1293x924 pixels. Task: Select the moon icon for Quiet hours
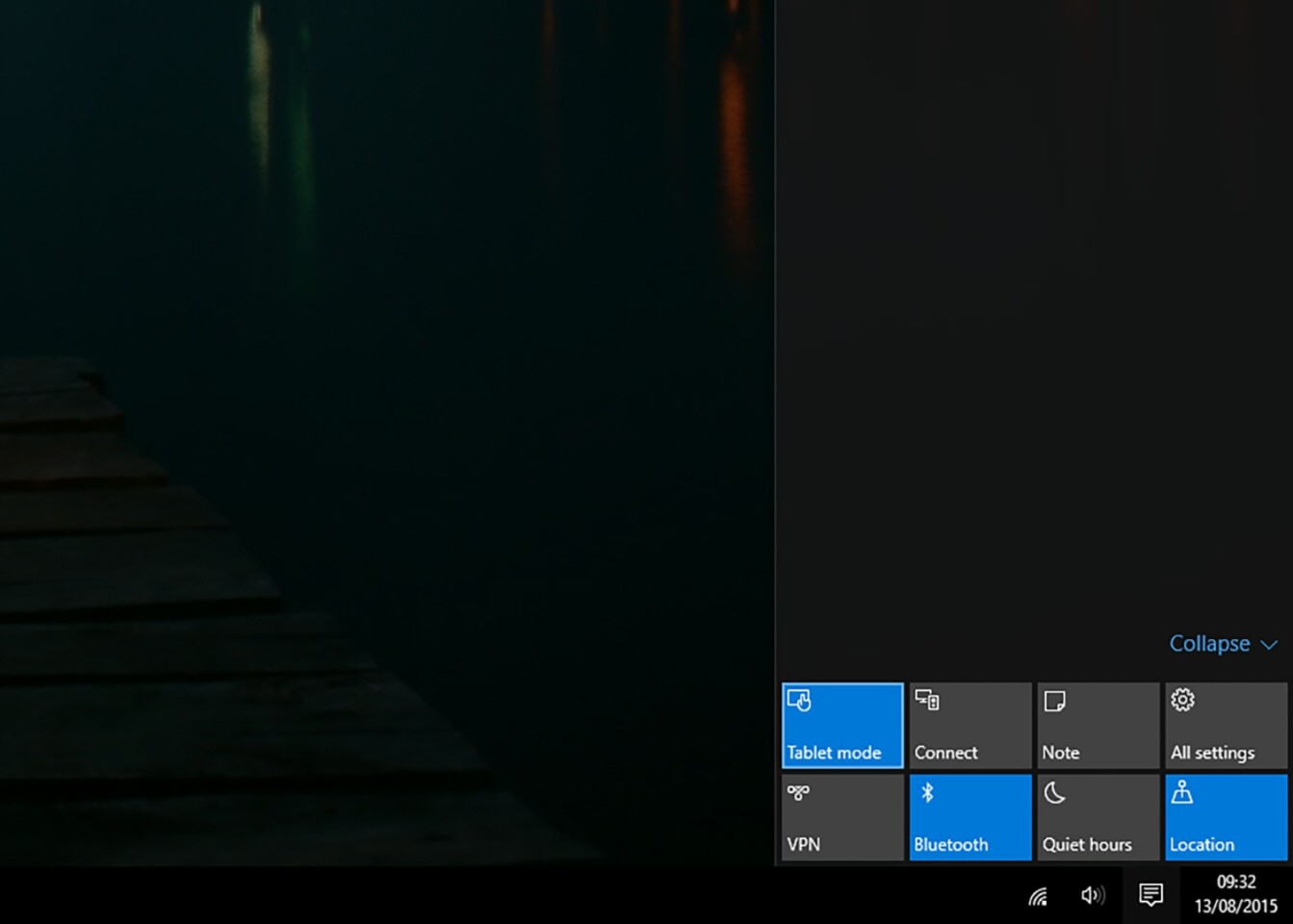coord(1054,792)
